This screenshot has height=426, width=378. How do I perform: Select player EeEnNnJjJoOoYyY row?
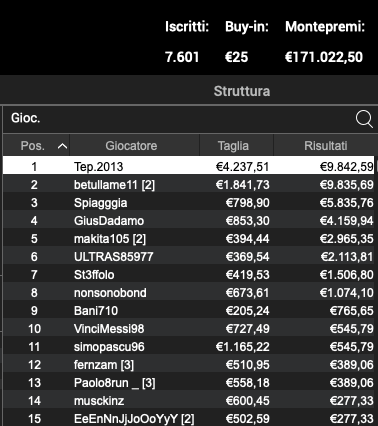(189, 418)
